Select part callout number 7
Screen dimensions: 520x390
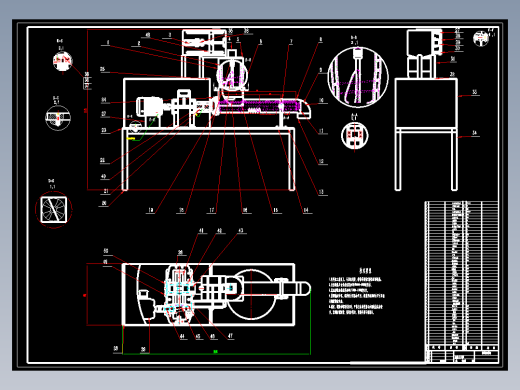pyautogui.click(x=291, y=41)
